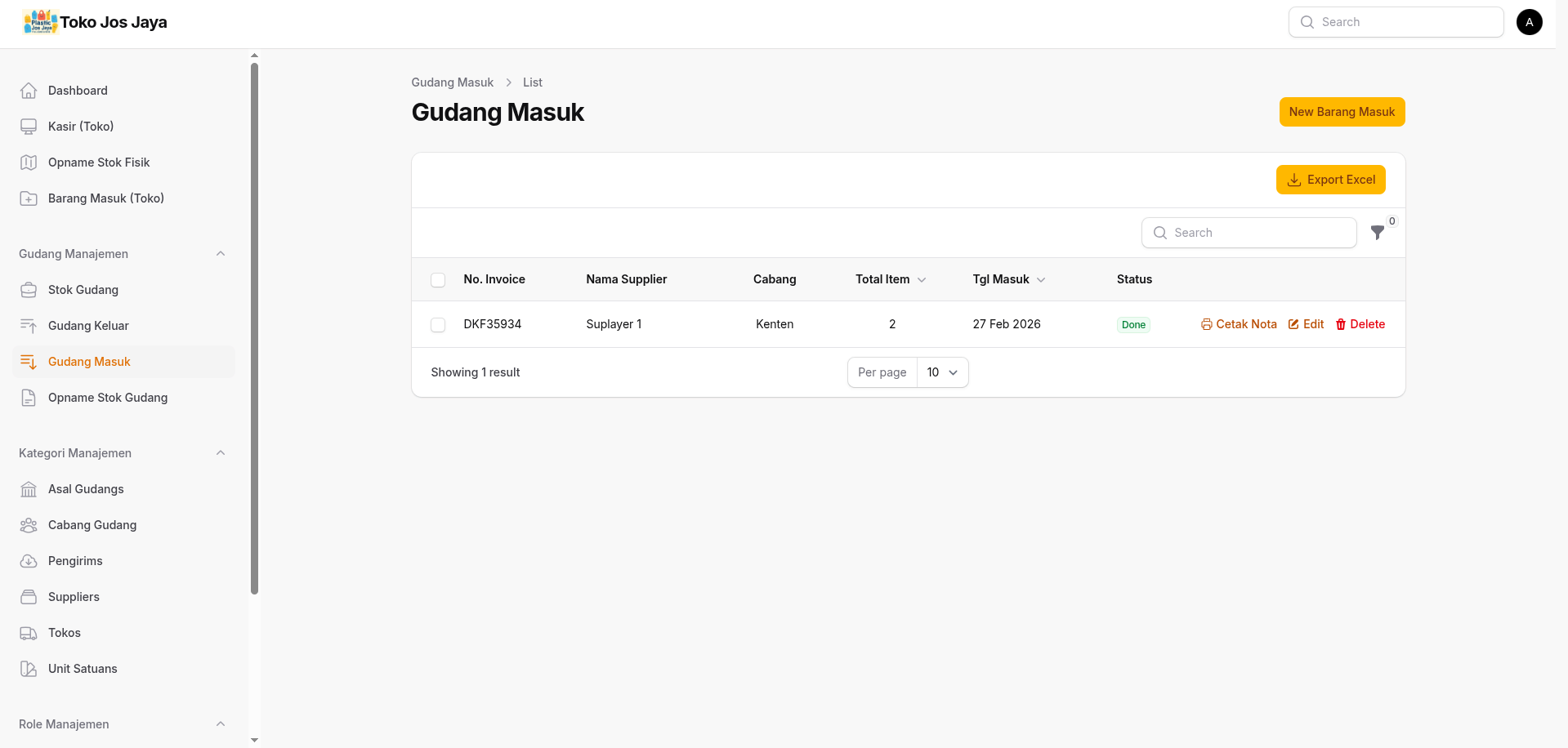Click Edit for invoice DKF35934
1568x748 pixels.
coord(1306,324)
